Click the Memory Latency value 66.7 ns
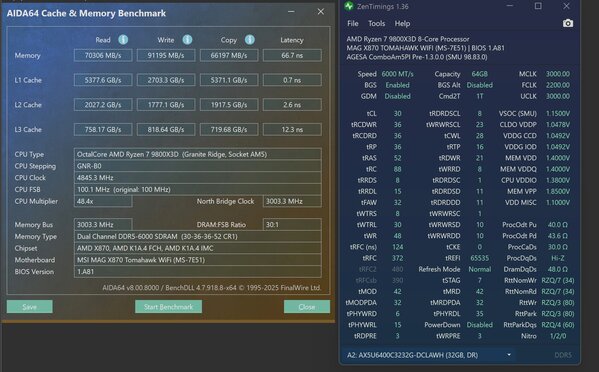 [292, 55]
